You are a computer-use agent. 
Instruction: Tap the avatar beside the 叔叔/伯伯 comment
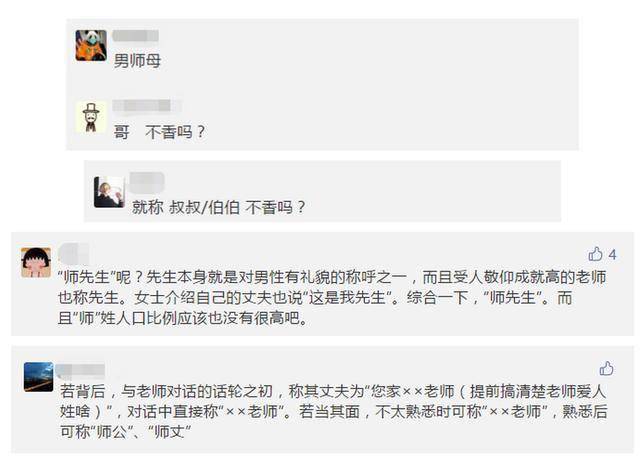click(109, 192)
